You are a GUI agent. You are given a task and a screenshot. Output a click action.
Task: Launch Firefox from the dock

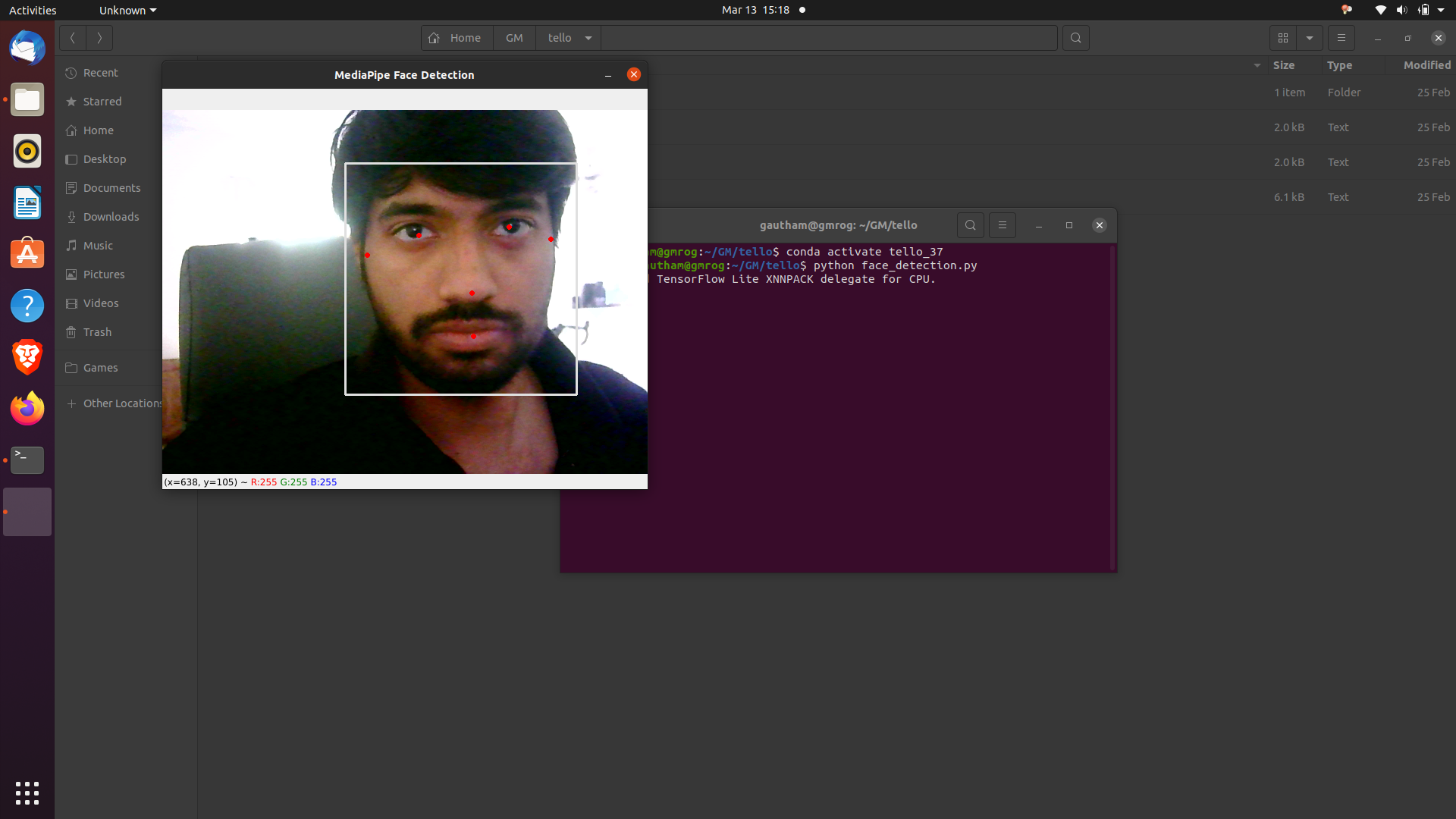27,409
